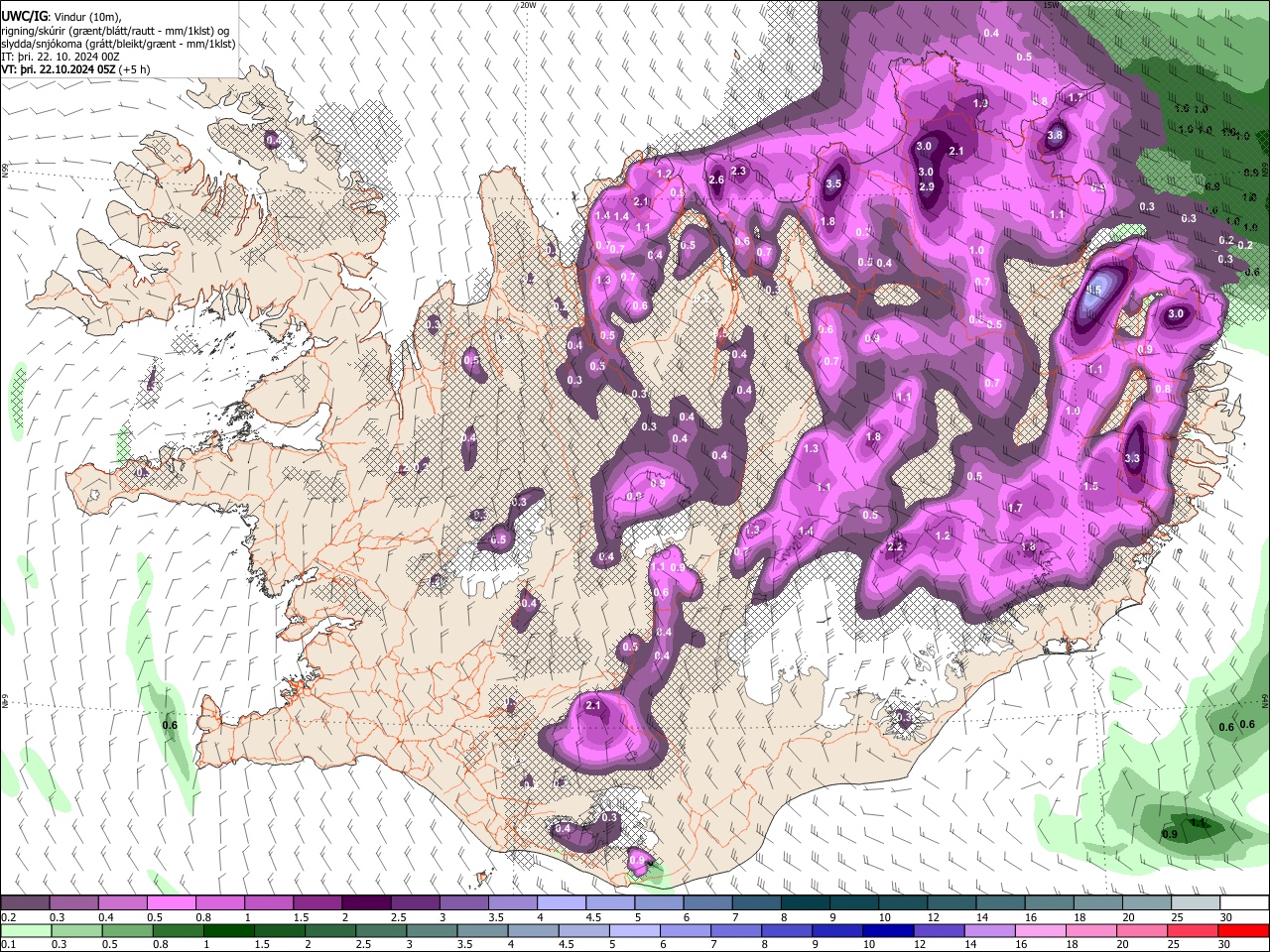Click the '20W' longitude label
This screenshot has width=1270, height=952.
[528, 5]
